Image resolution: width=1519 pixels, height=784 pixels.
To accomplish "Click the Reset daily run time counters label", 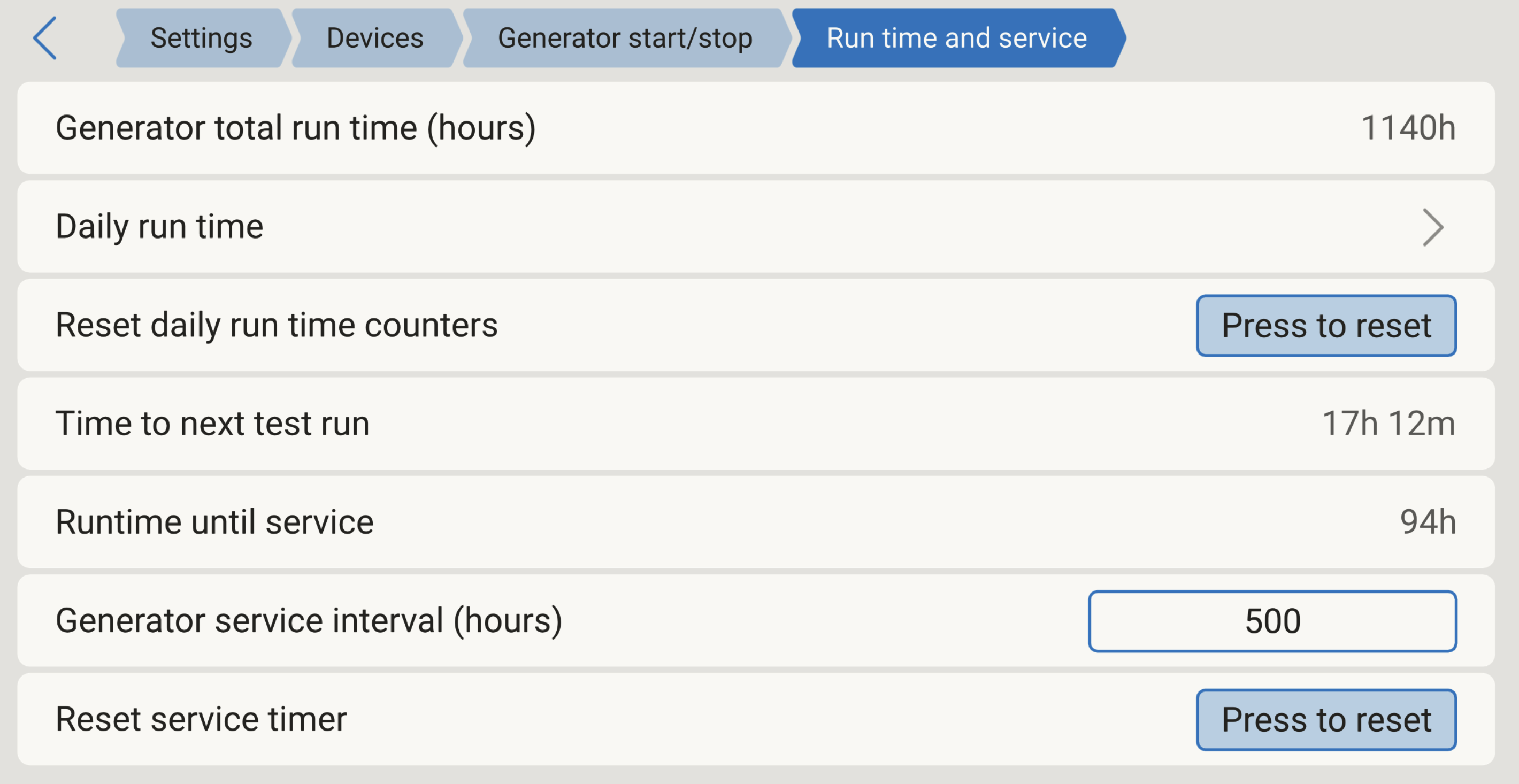I will coord(277,325).
